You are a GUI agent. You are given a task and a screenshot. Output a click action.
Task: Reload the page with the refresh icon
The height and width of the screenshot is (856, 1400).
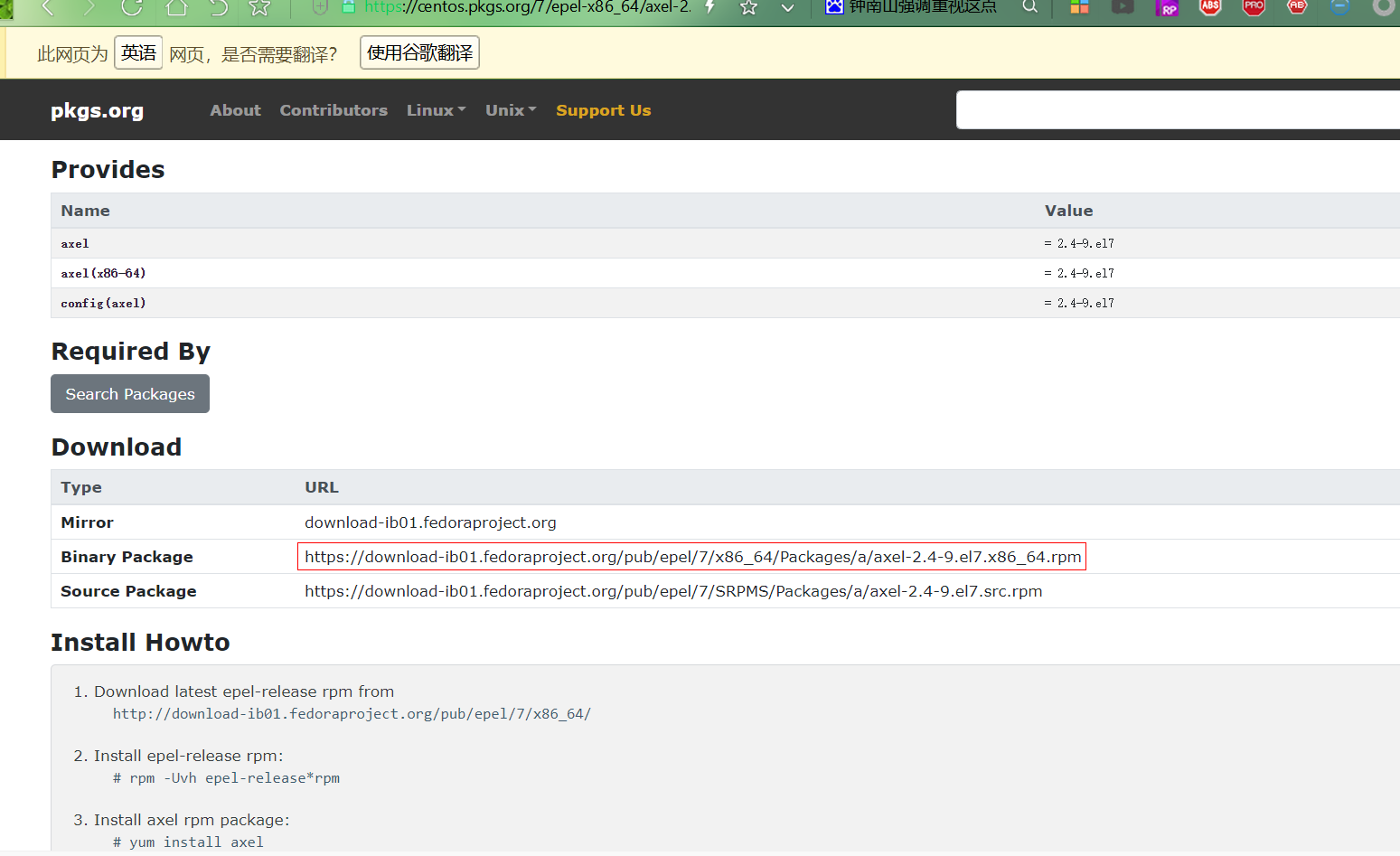(132, 7)
